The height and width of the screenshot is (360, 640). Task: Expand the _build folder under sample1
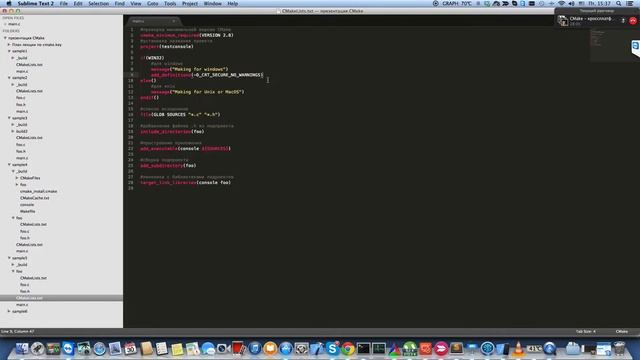coord(13,58)
